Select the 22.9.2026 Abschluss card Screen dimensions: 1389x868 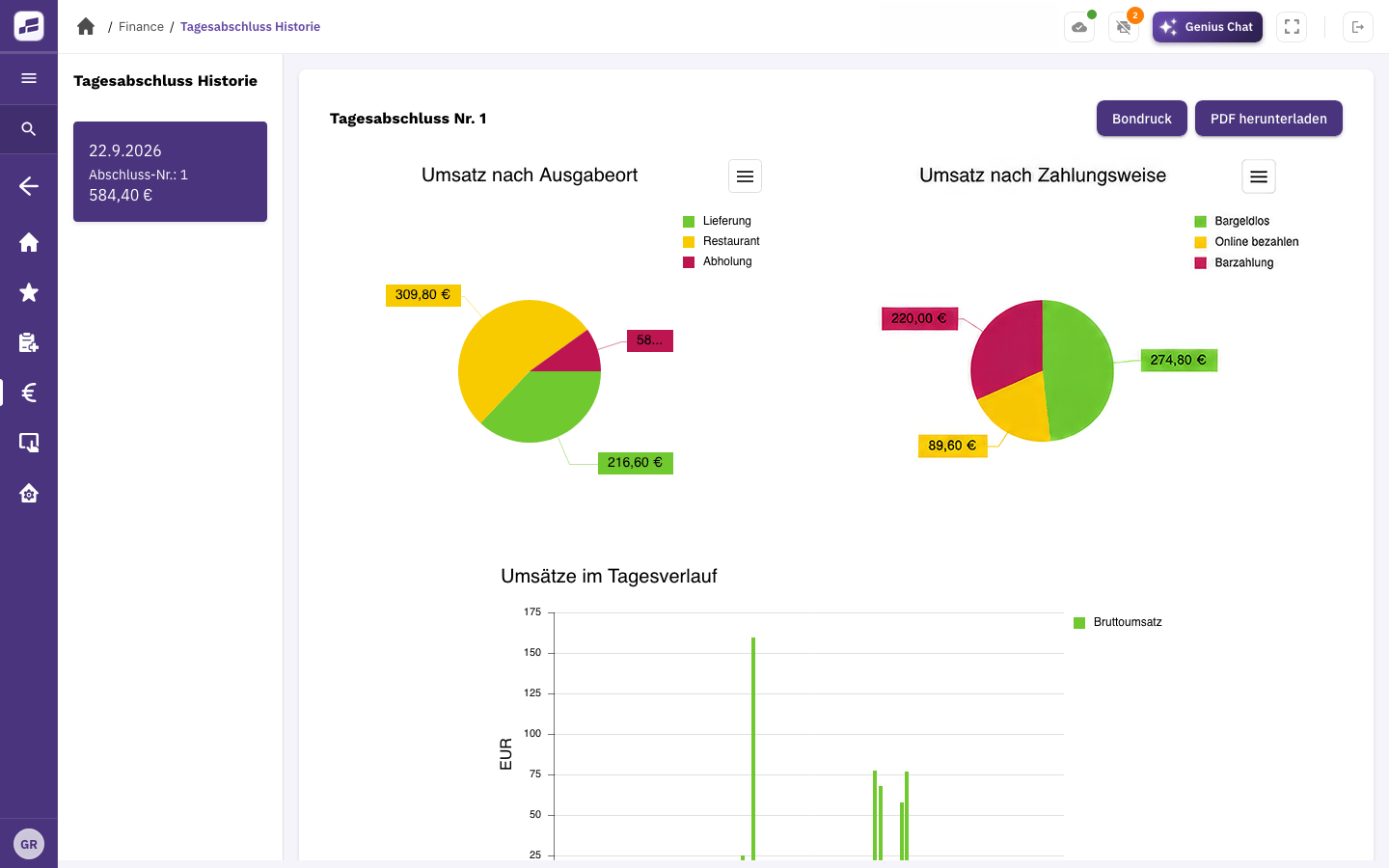(x=170, y=172)
